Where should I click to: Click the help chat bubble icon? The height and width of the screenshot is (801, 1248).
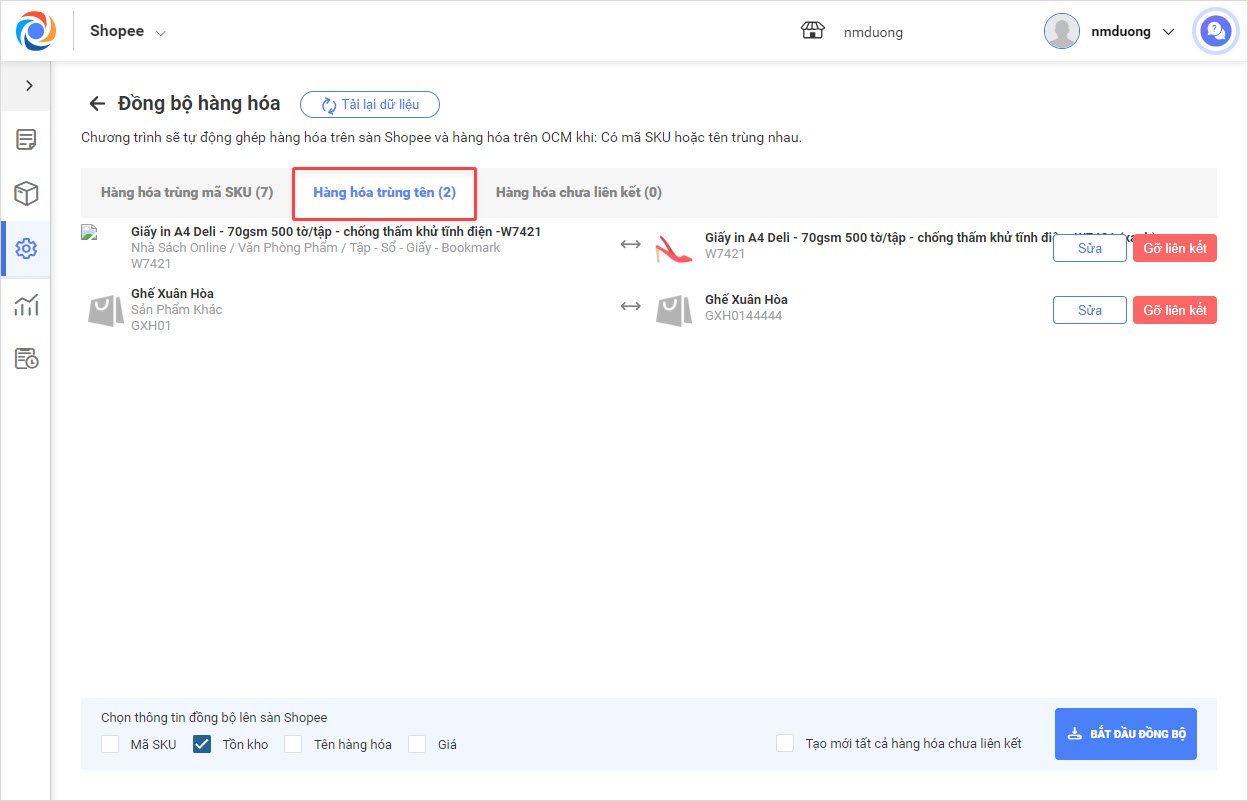[1216, 31]
